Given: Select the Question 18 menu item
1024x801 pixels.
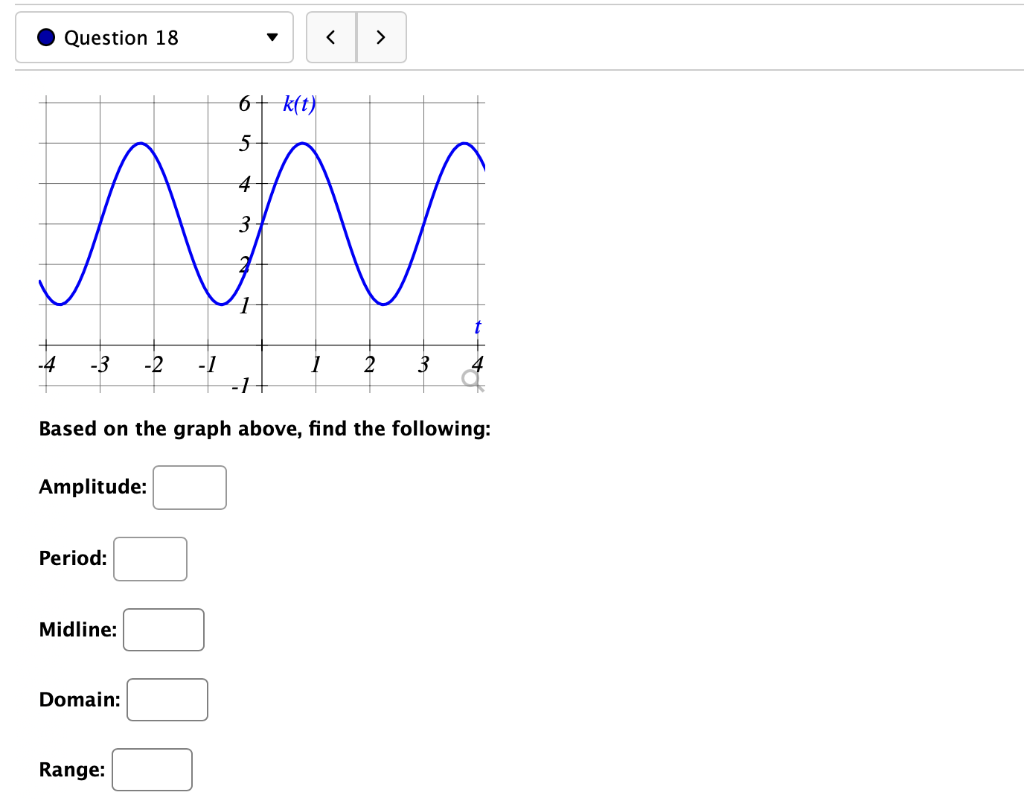Looking at the screenshot, I should 120,37.
